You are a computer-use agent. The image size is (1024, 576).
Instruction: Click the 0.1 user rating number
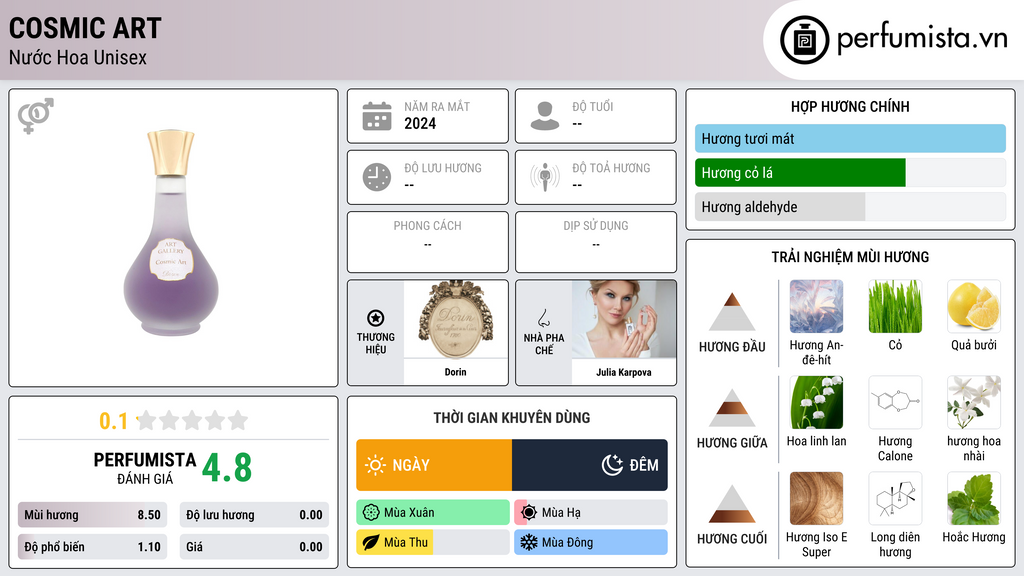point(113,421)
